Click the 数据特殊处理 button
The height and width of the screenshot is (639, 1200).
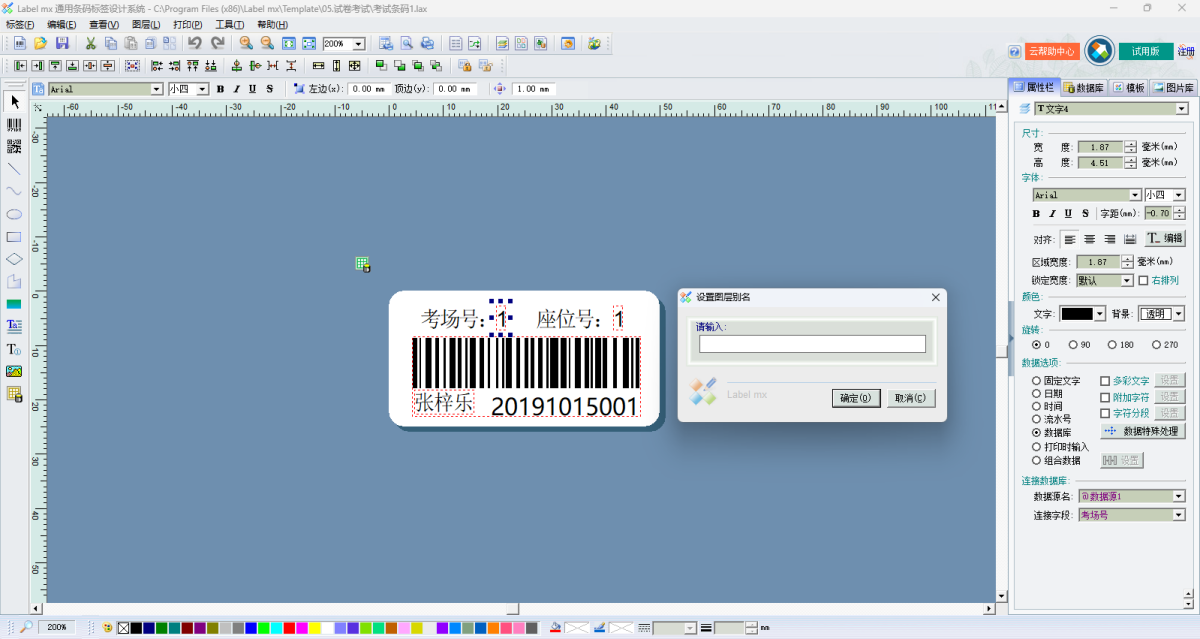(1143, 431)
